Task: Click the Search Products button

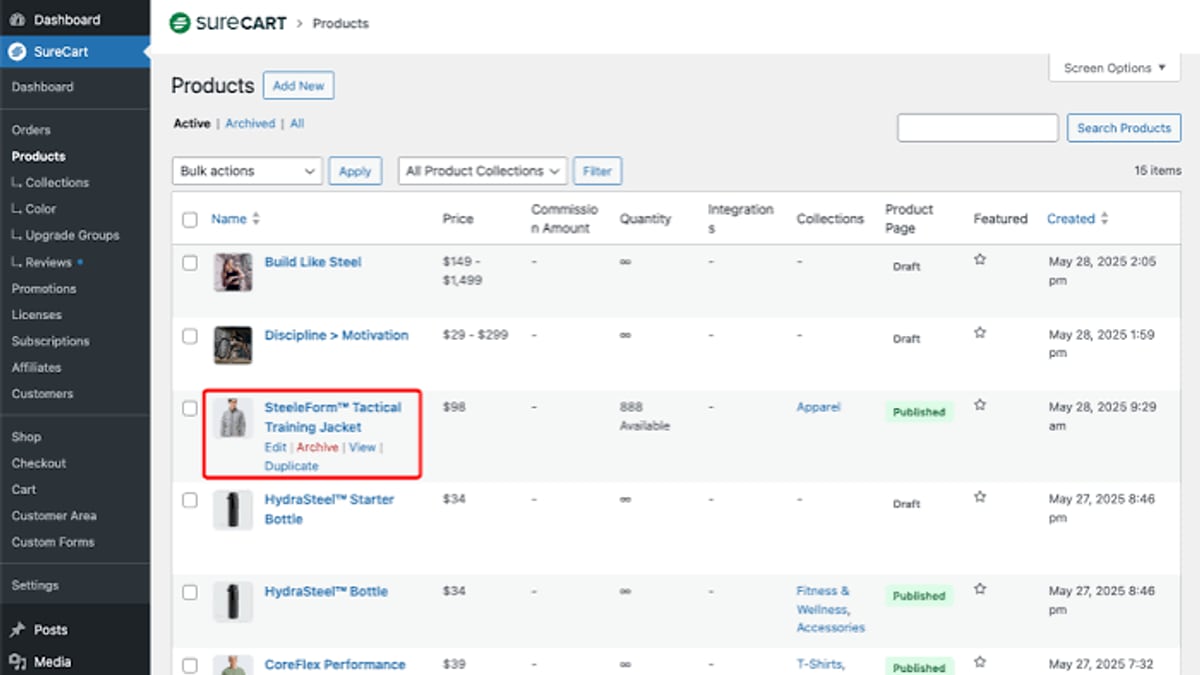Action: (1124, 128)
